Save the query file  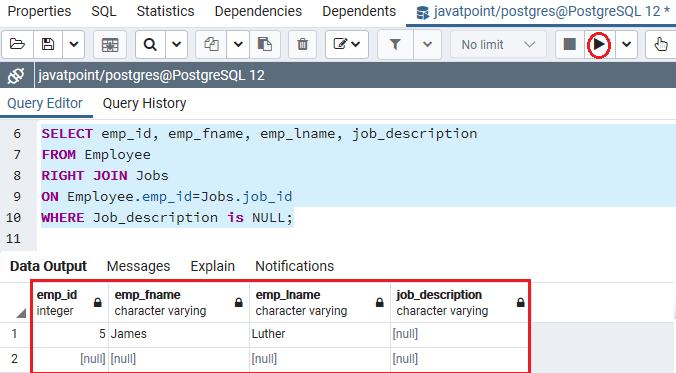click(48, 44)
